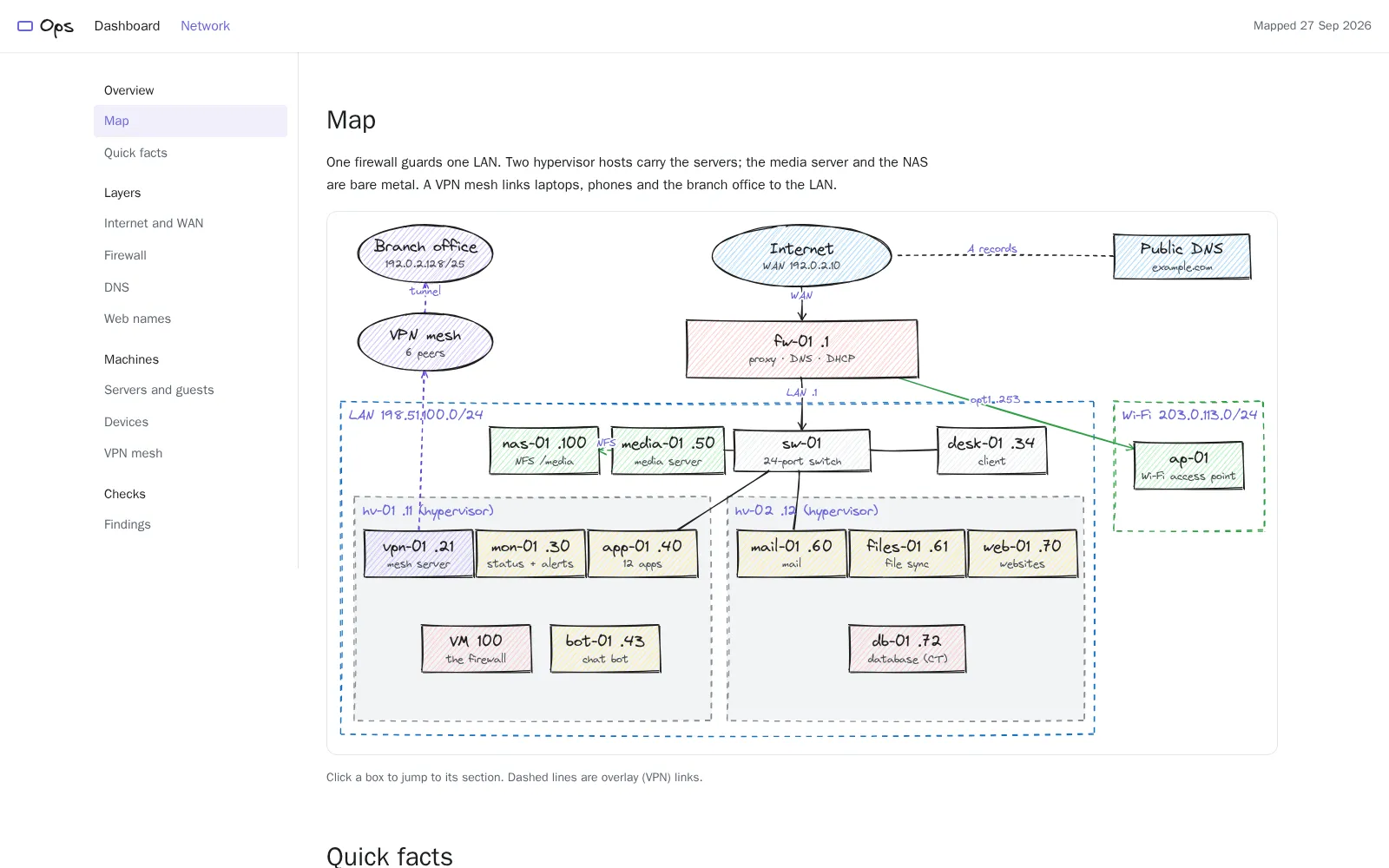Click the Branch office node
The image size is (1389, 868).
[x=425, y=253]
